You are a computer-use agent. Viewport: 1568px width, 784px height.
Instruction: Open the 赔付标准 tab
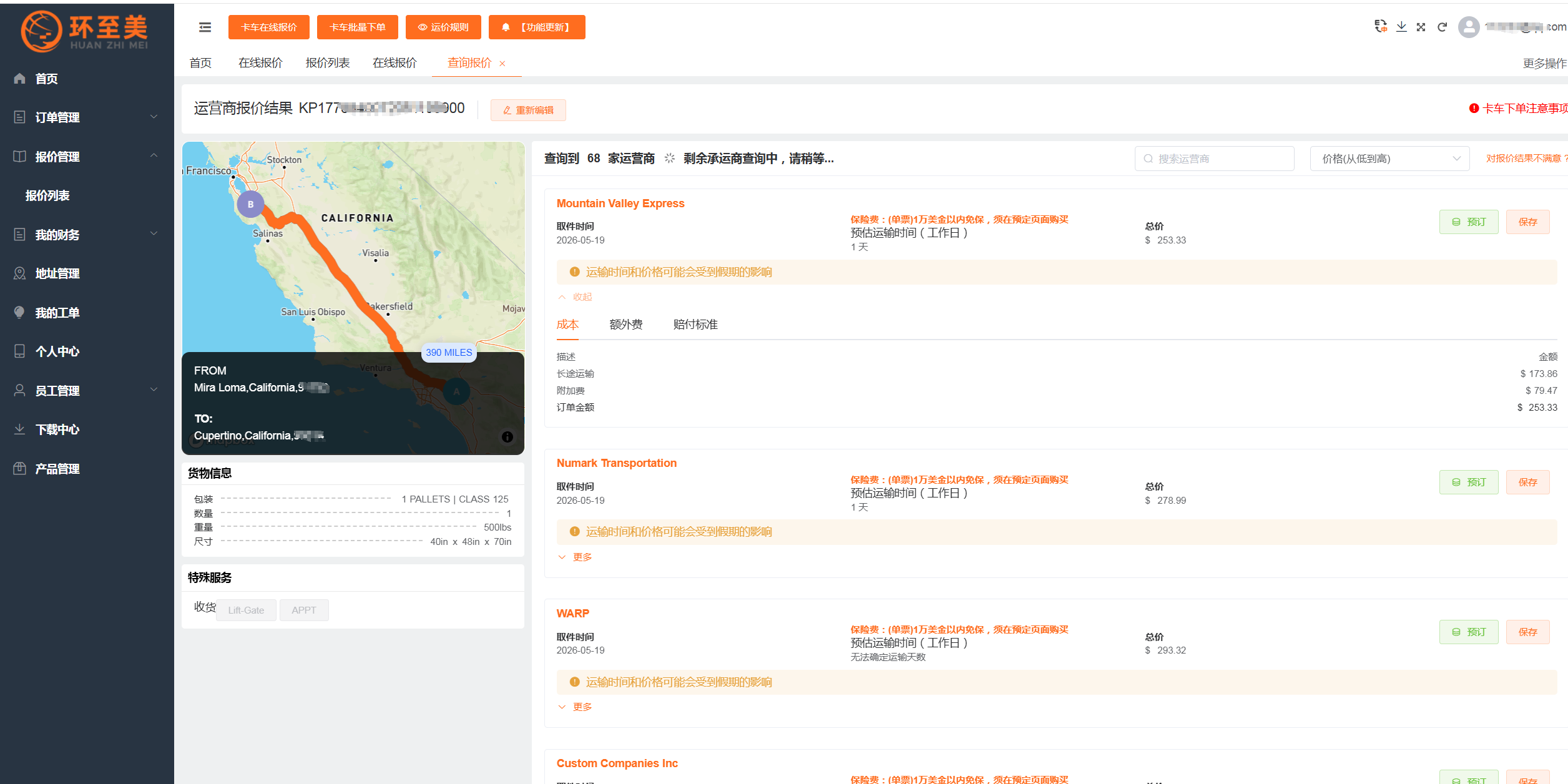click(x=695, y=325)
